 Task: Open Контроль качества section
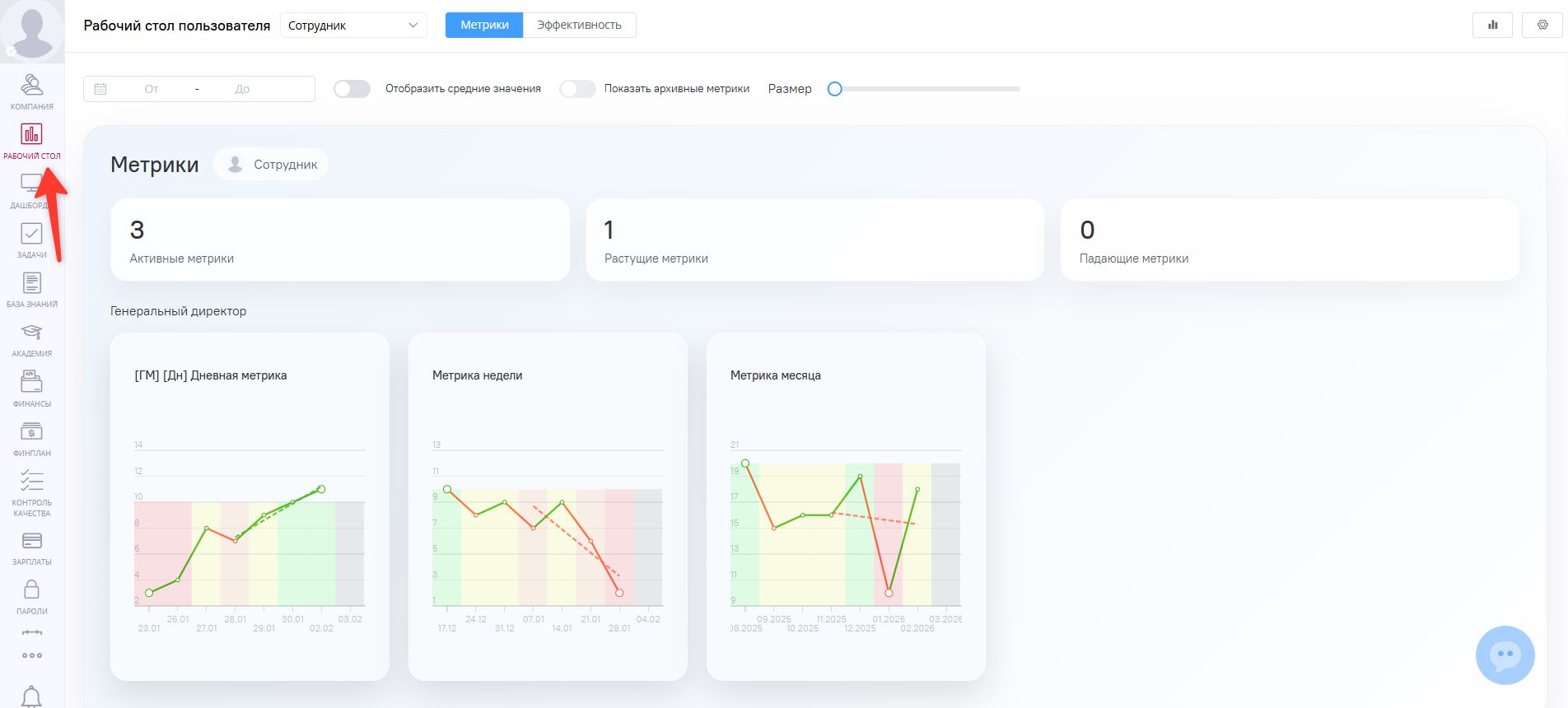point(31,492)
